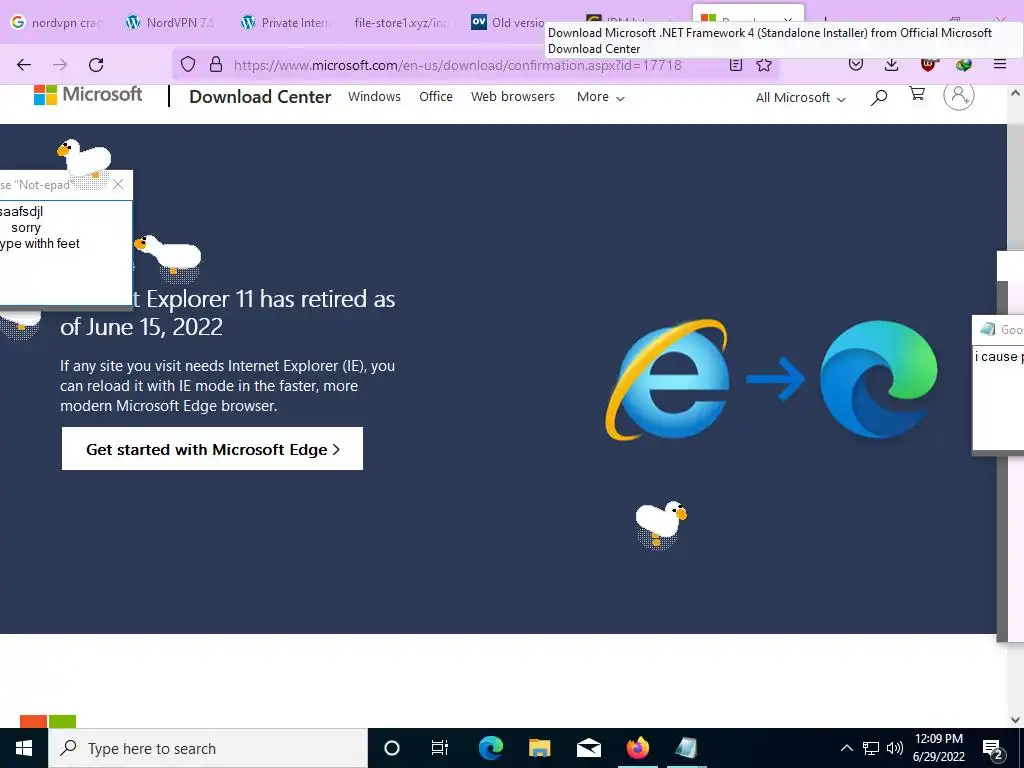Open the Mail app from taskbar
The height and width of the screenshot is (768, 1024).
[588, 748]
